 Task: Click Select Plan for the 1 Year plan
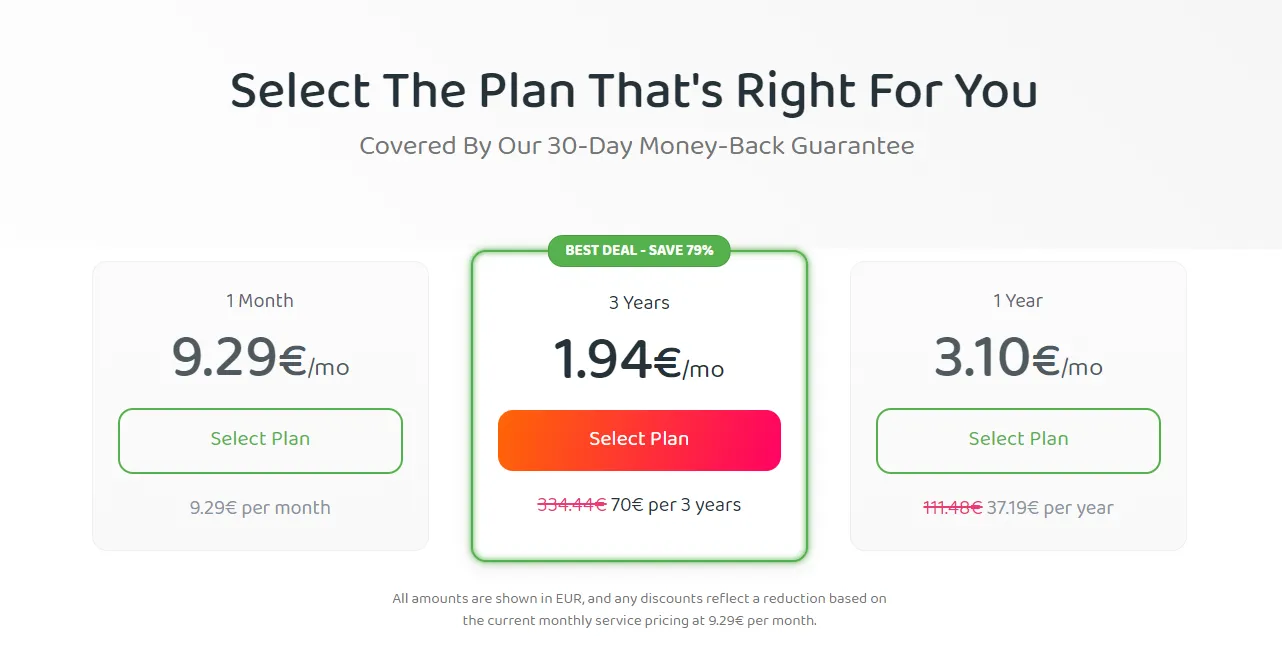1018,441
